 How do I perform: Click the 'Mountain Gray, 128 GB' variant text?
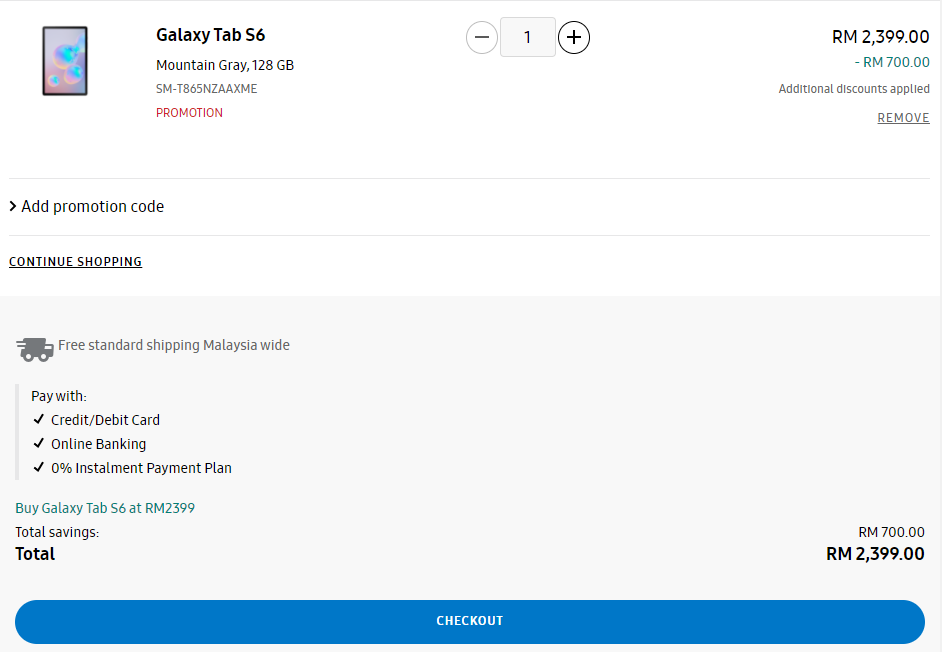click(x=225, y=65)
